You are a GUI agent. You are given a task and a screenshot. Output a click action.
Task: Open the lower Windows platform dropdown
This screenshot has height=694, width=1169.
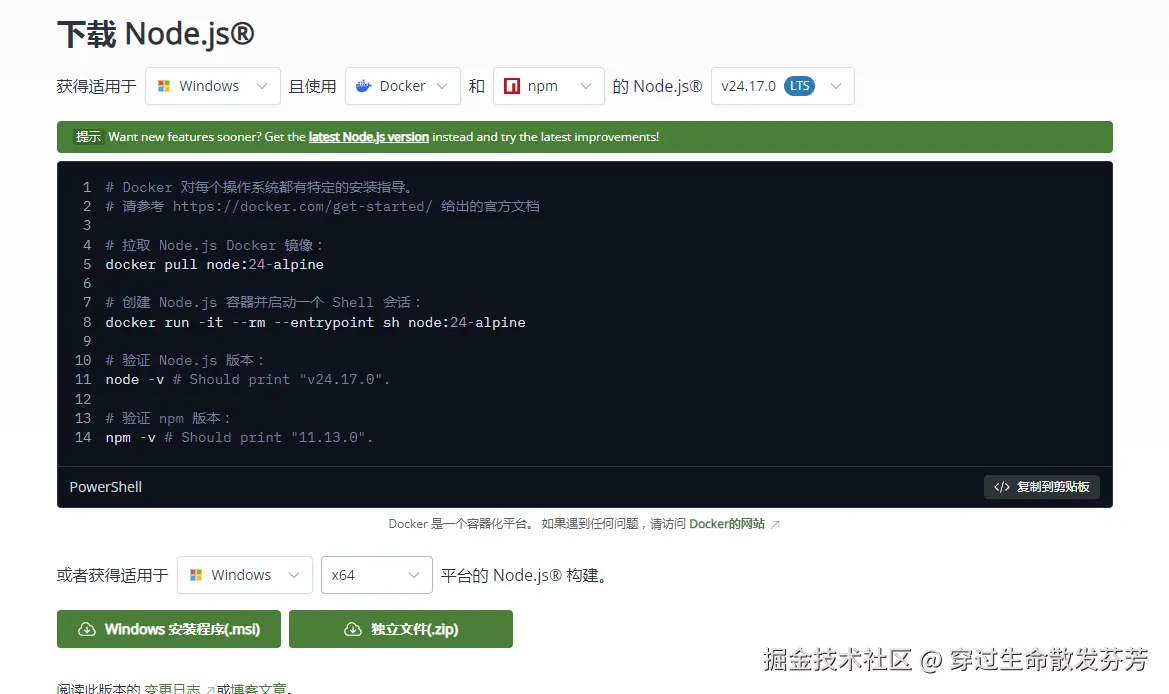click(x=245, y=575)
